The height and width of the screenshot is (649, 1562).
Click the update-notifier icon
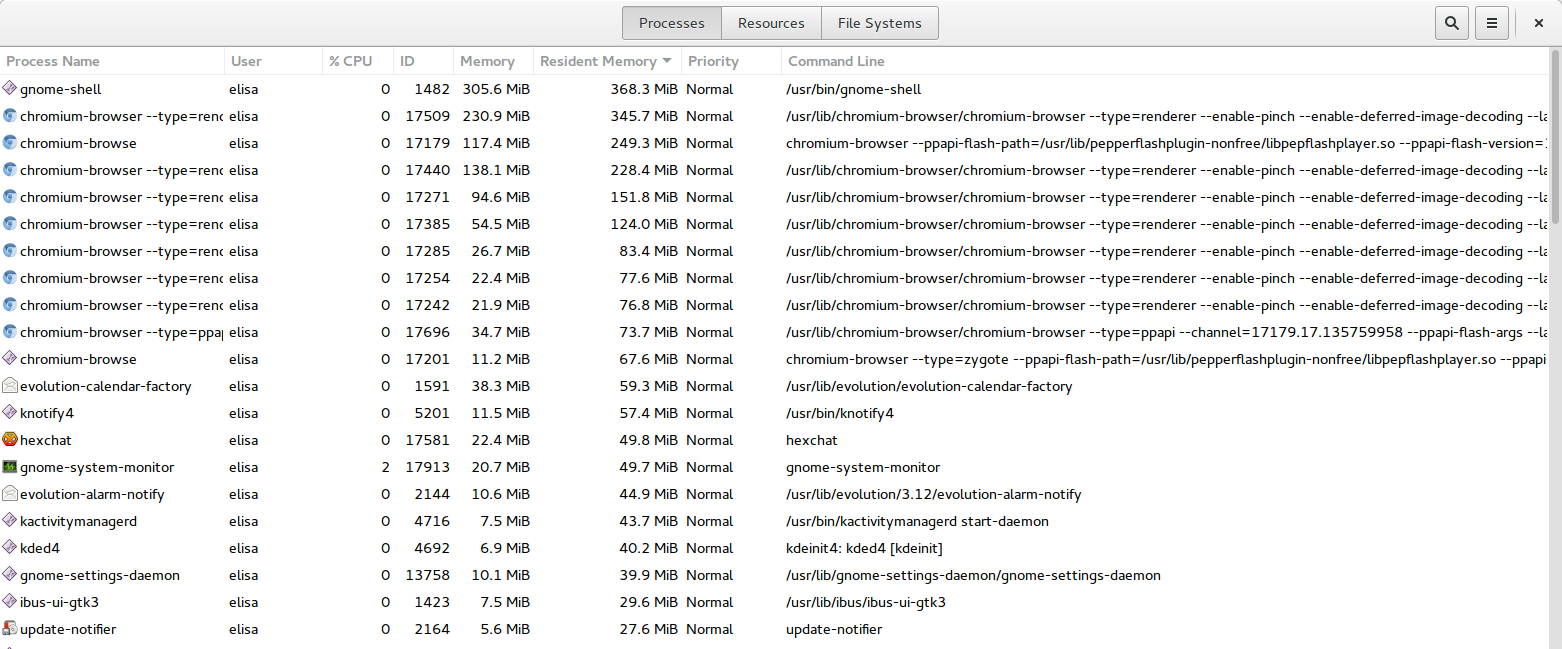(x=10, y=629)
